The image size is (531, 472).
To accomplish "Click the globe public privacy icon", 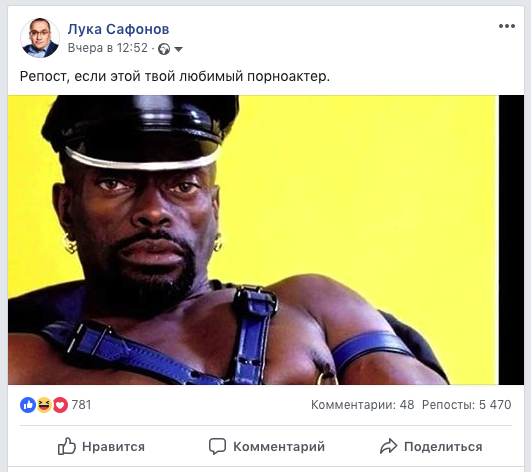I will (x=164, y=49).
